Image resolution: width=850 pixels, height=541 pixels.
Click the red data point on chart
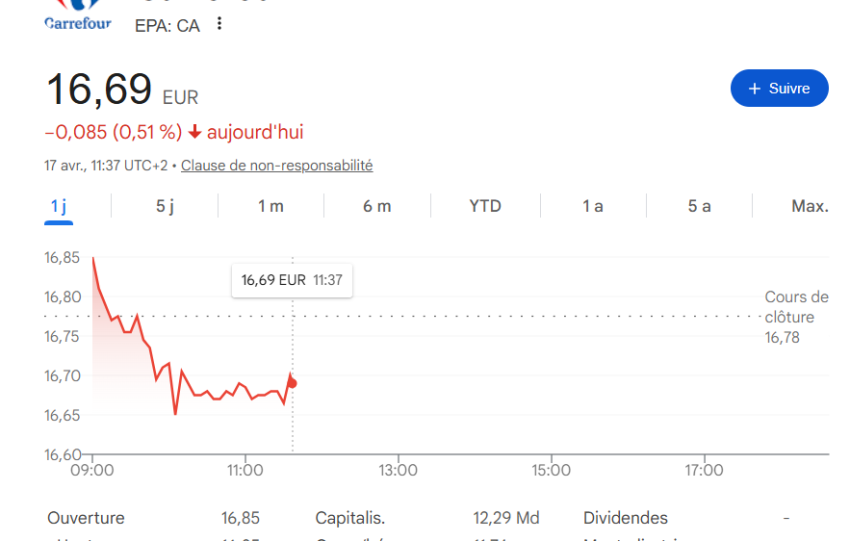tap(292, 383)
